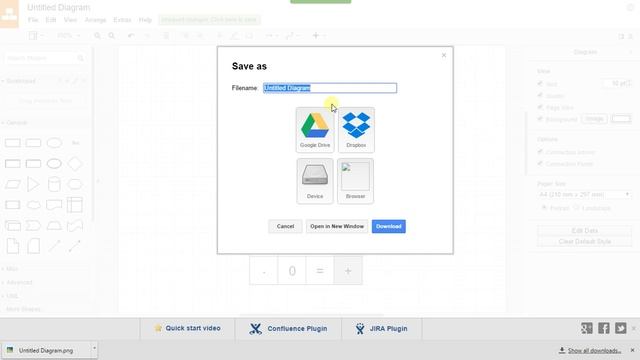
Task: Dismiss the bottom promo bar
Action: click(634, 328)
